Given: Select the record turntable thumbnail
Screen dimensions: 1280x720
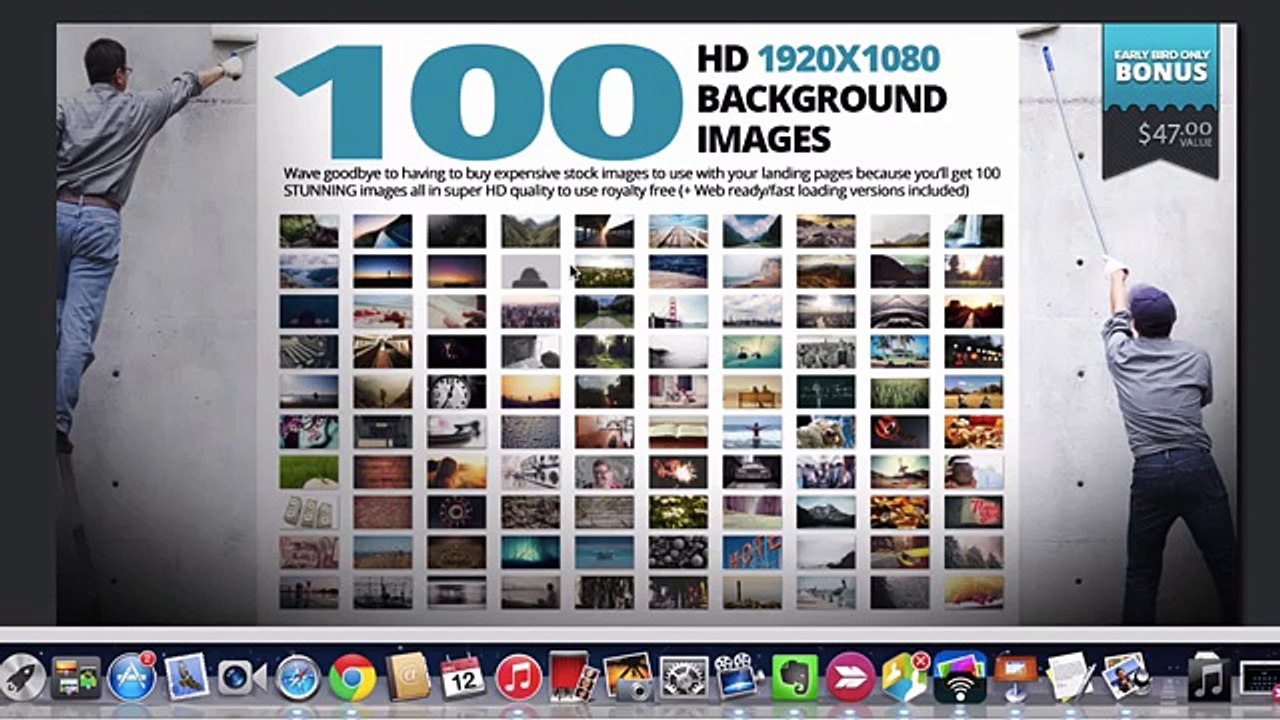Looking at the screenshot, I should tap(457, 431).
